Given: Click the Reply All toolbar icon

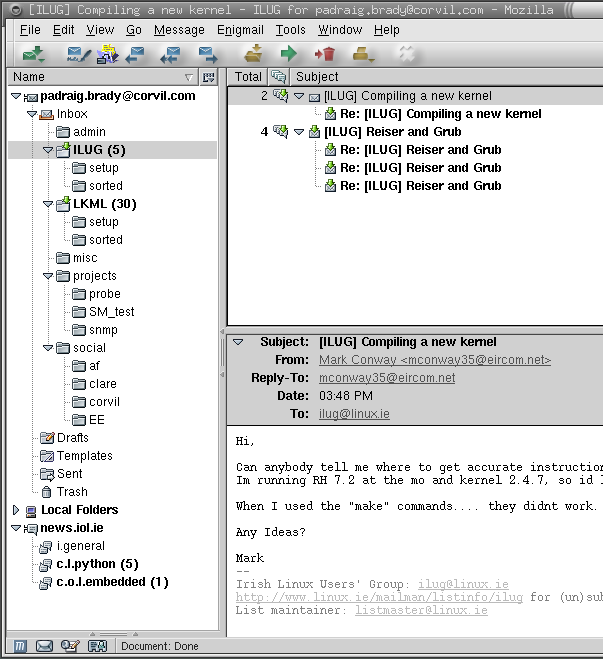Looking at the screenshot, I should pos(170,55).
